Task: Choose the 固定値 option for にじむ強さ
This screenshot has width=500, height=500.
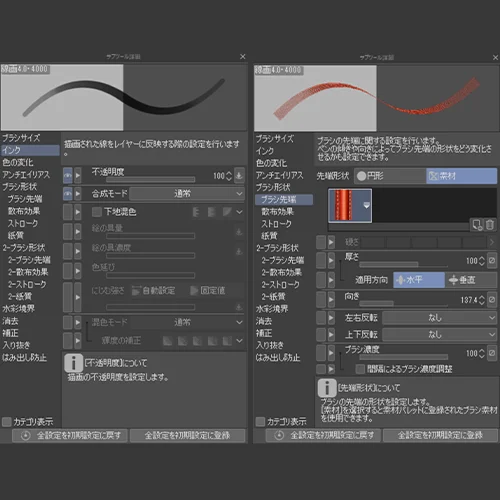Action: 207,290
